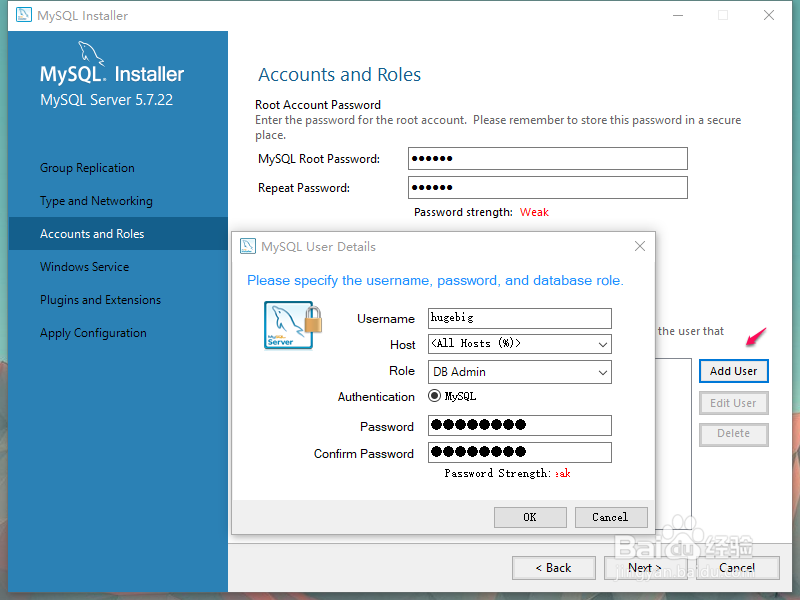Viewport: 800px width, 600px height.
Task: Select Accounts and Roles step
Action: [x=118, y=234]
